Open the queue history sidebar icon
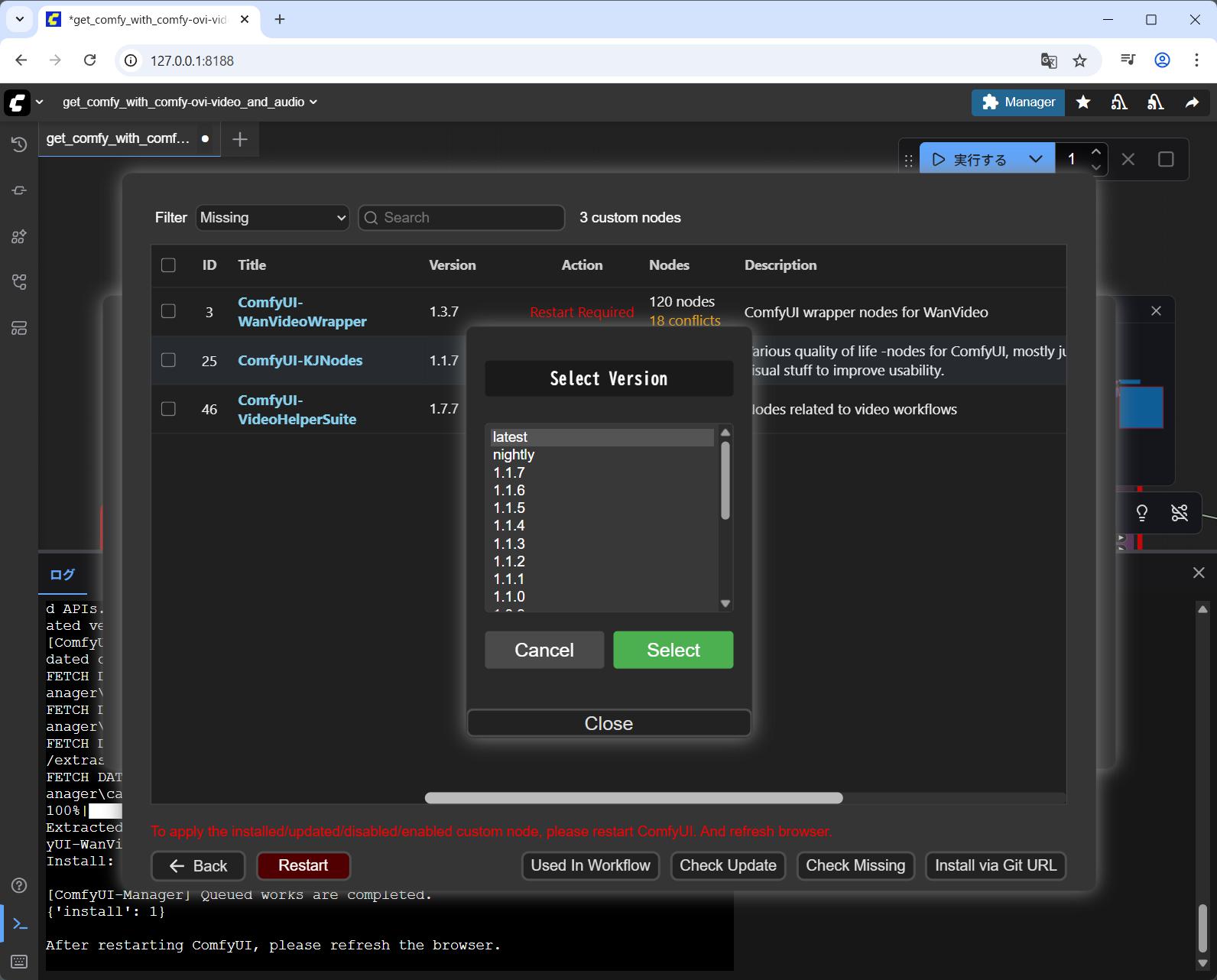 tap(19, 144)
